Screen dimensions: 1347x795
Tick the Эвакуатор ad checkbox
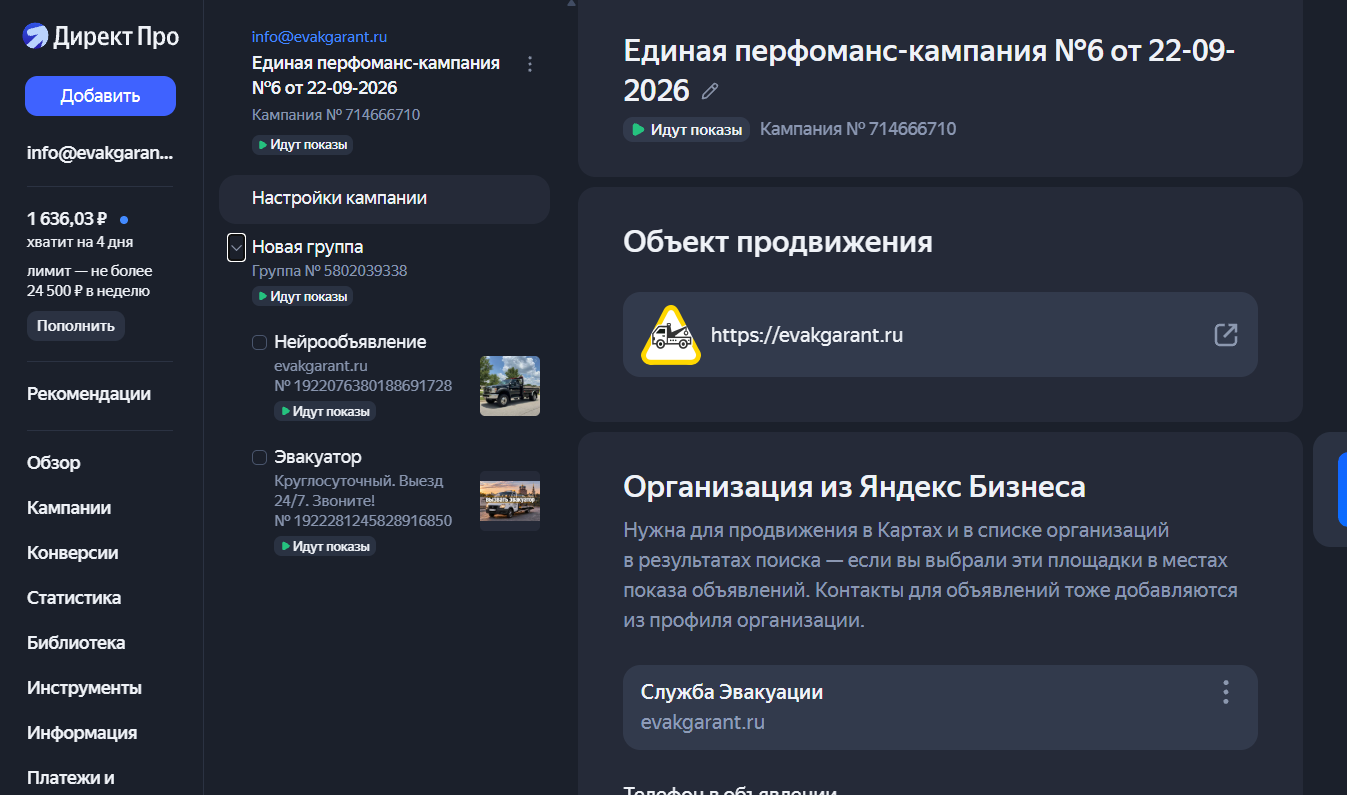click(x=259, y=457)
